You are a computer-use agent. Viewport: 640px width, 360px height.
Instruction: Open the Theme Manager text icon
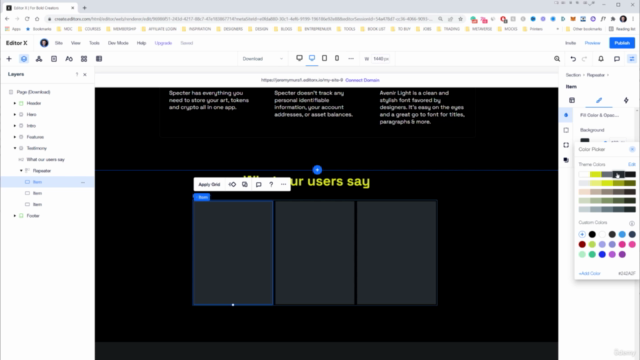69,59
